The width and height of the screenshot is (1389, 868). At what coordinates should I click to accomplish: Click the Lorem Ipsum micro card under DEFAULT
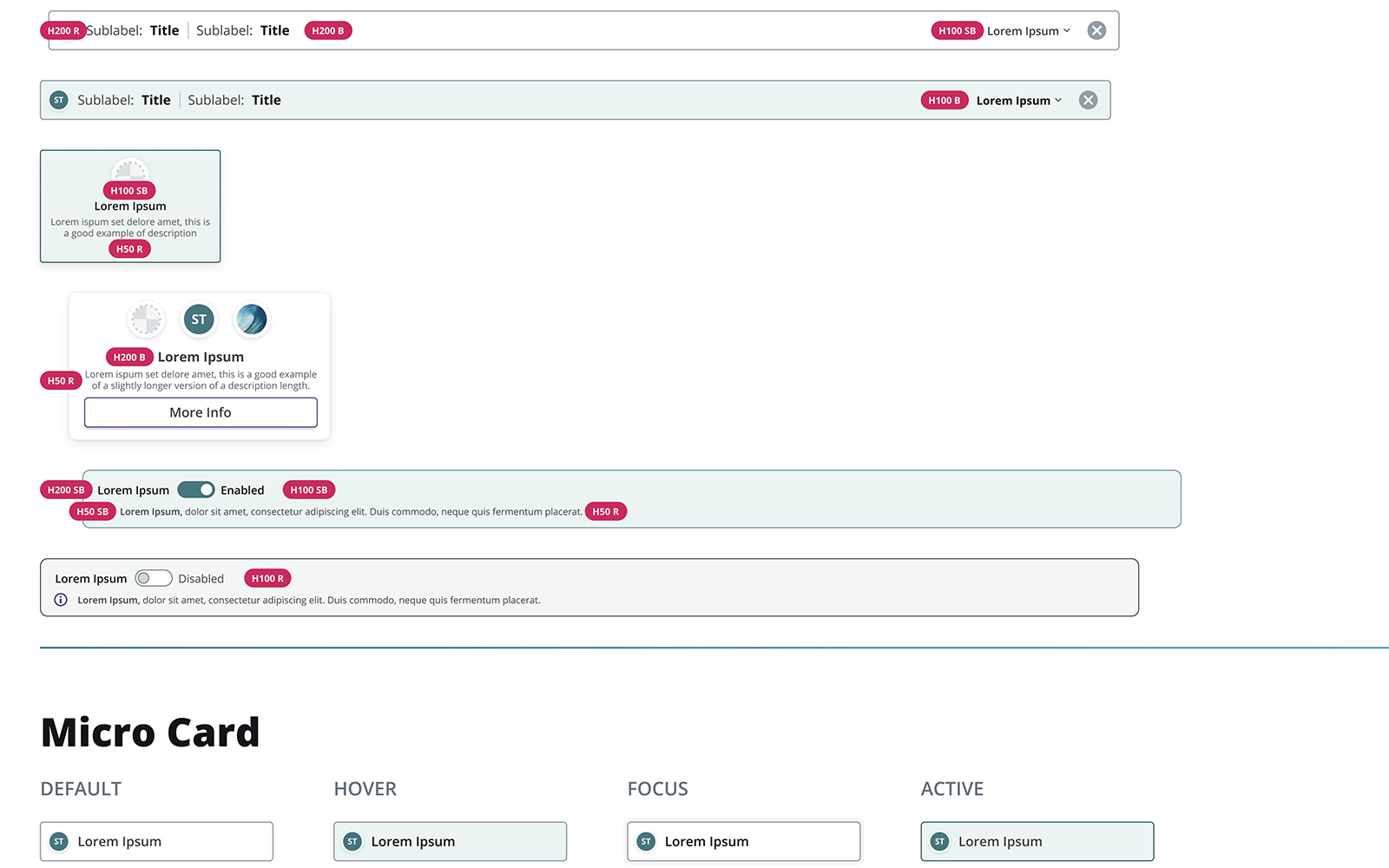click(156, 841)
